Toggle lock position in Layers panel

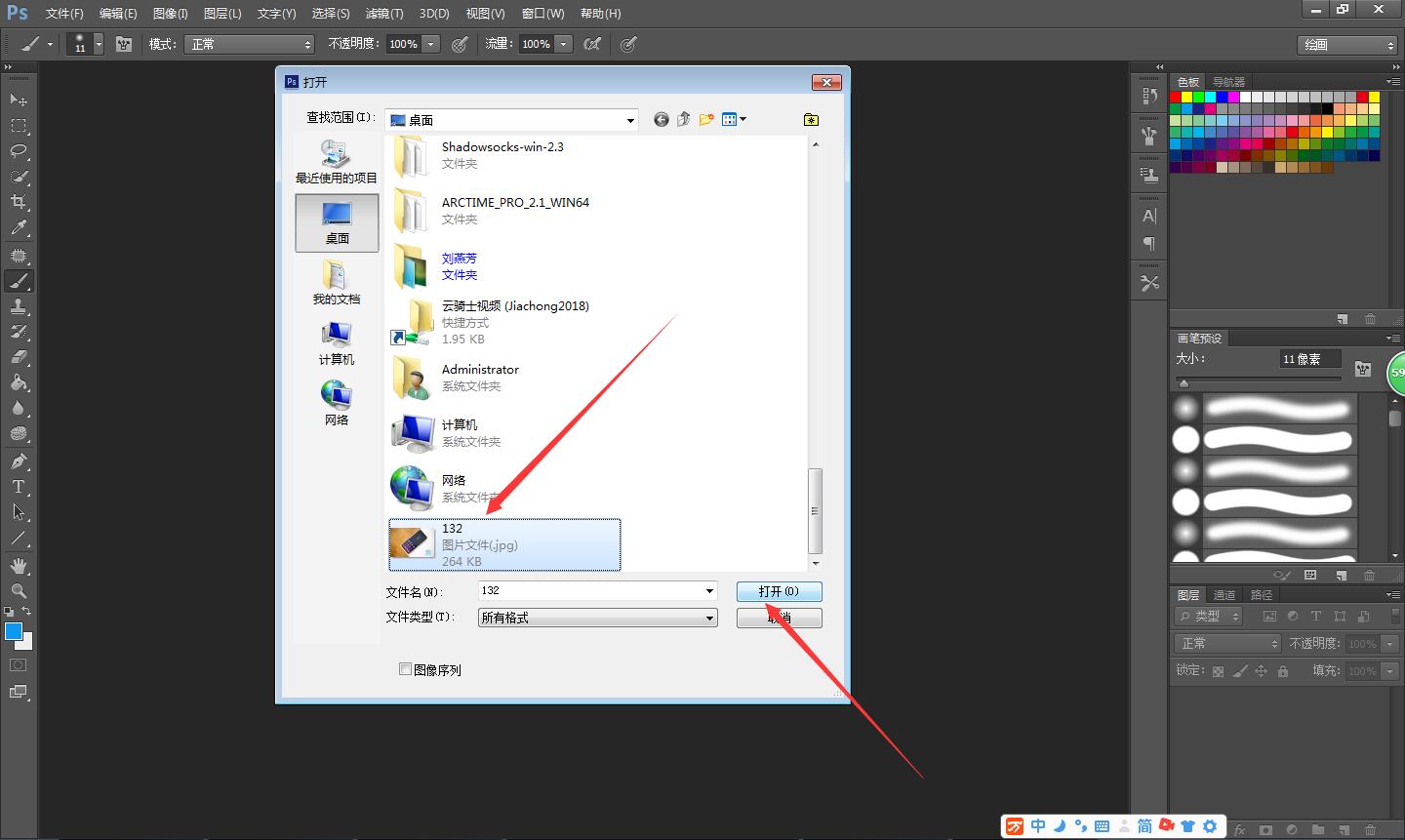click(1261, 671)
